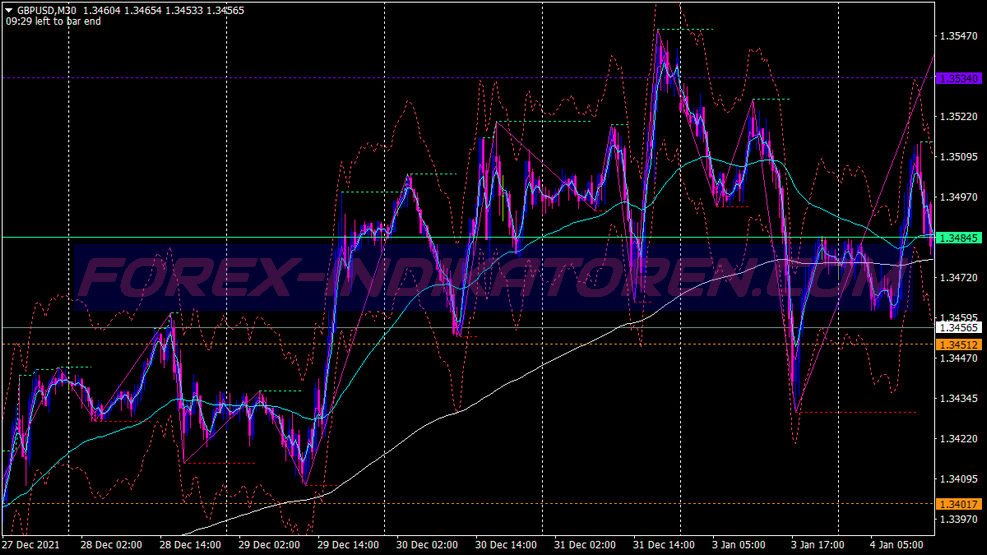Screen dimensions: 987x555
Task: Click the 1.34720 price scale value
Action: (x=959, y=278)
